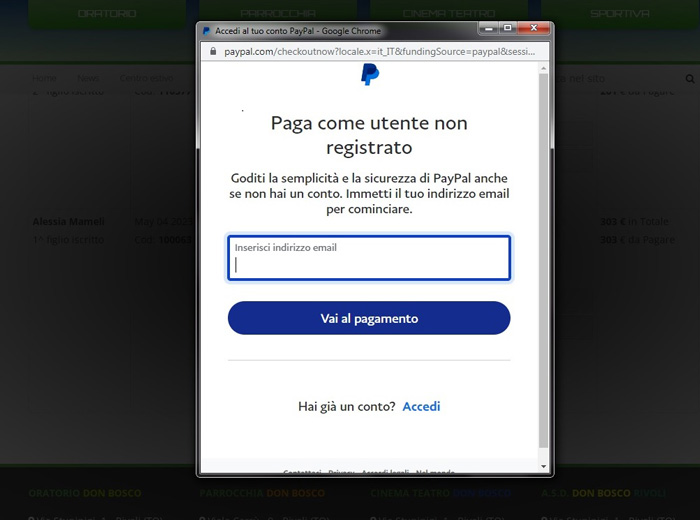700x520 pixels.
Task: Click the email address input field
Action: (x=369, y=258)
